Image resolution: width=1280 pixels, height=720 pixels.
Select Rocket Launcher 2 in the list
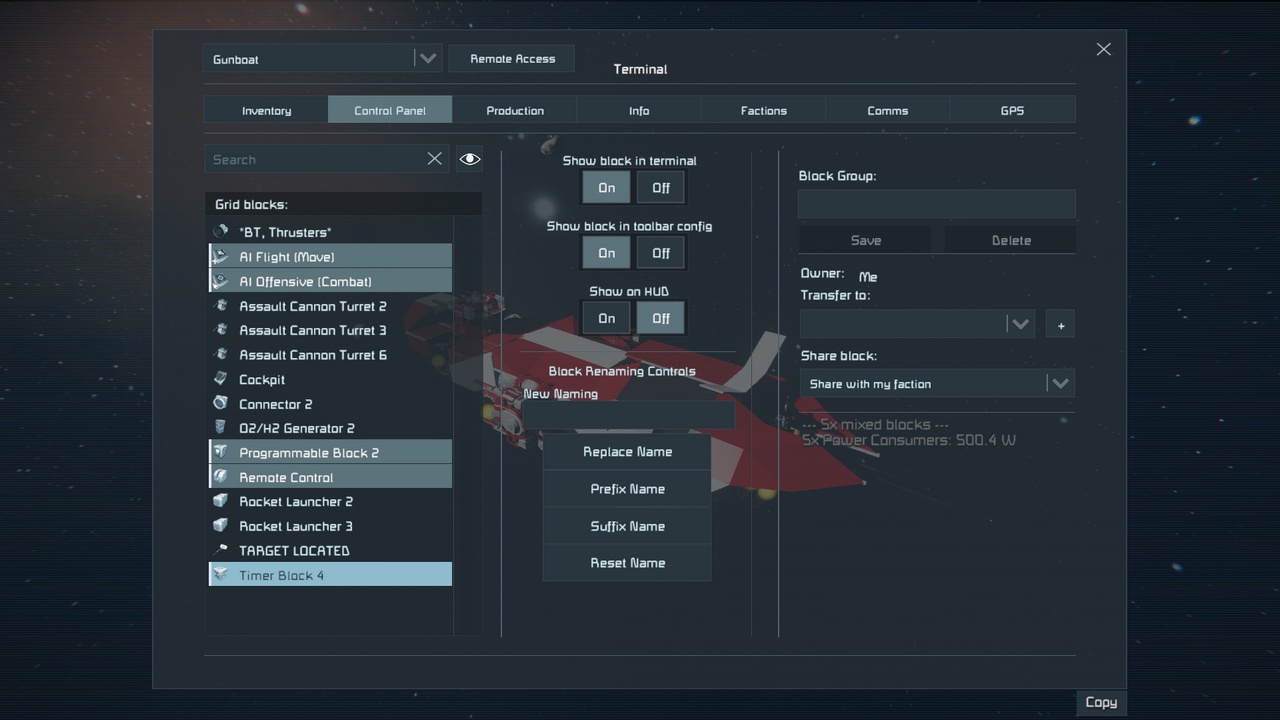[x=330, y=502]
